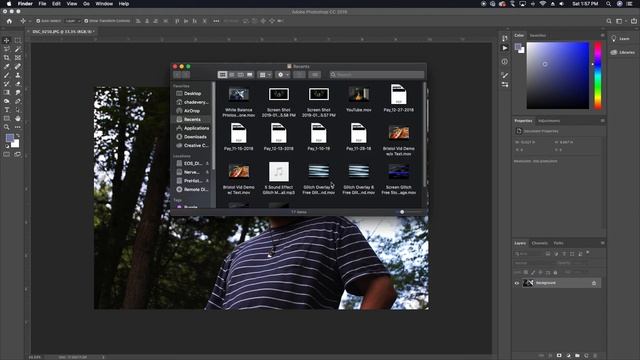Open layer filter kind dropdown

(x=528, y=254)
